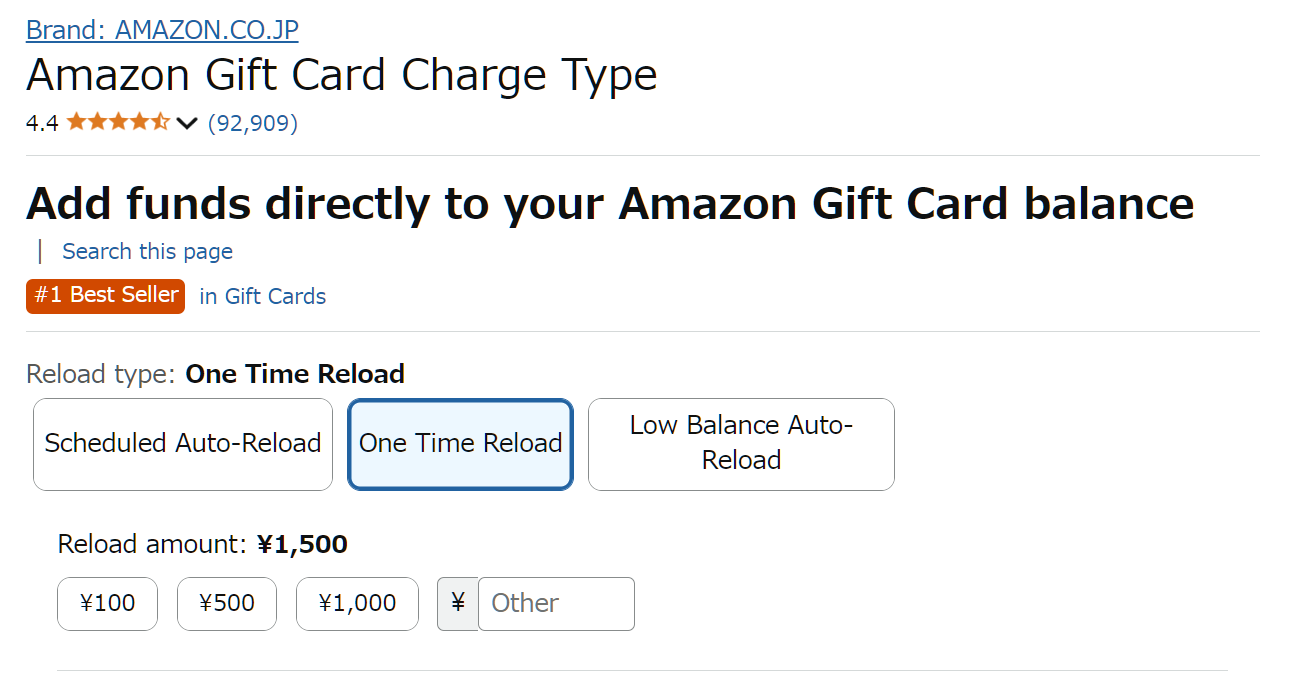Open the 92,909 customer reviews link

coord(253,123)
